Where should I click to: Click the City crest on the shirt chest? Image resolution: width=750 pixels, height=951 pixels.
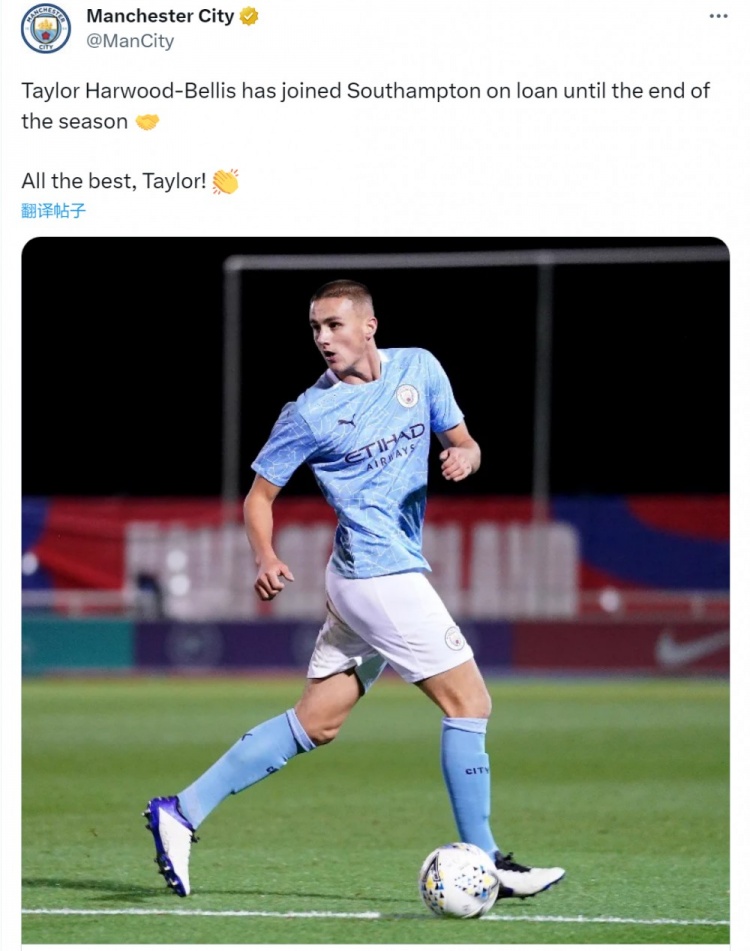(x=407, y=396)
